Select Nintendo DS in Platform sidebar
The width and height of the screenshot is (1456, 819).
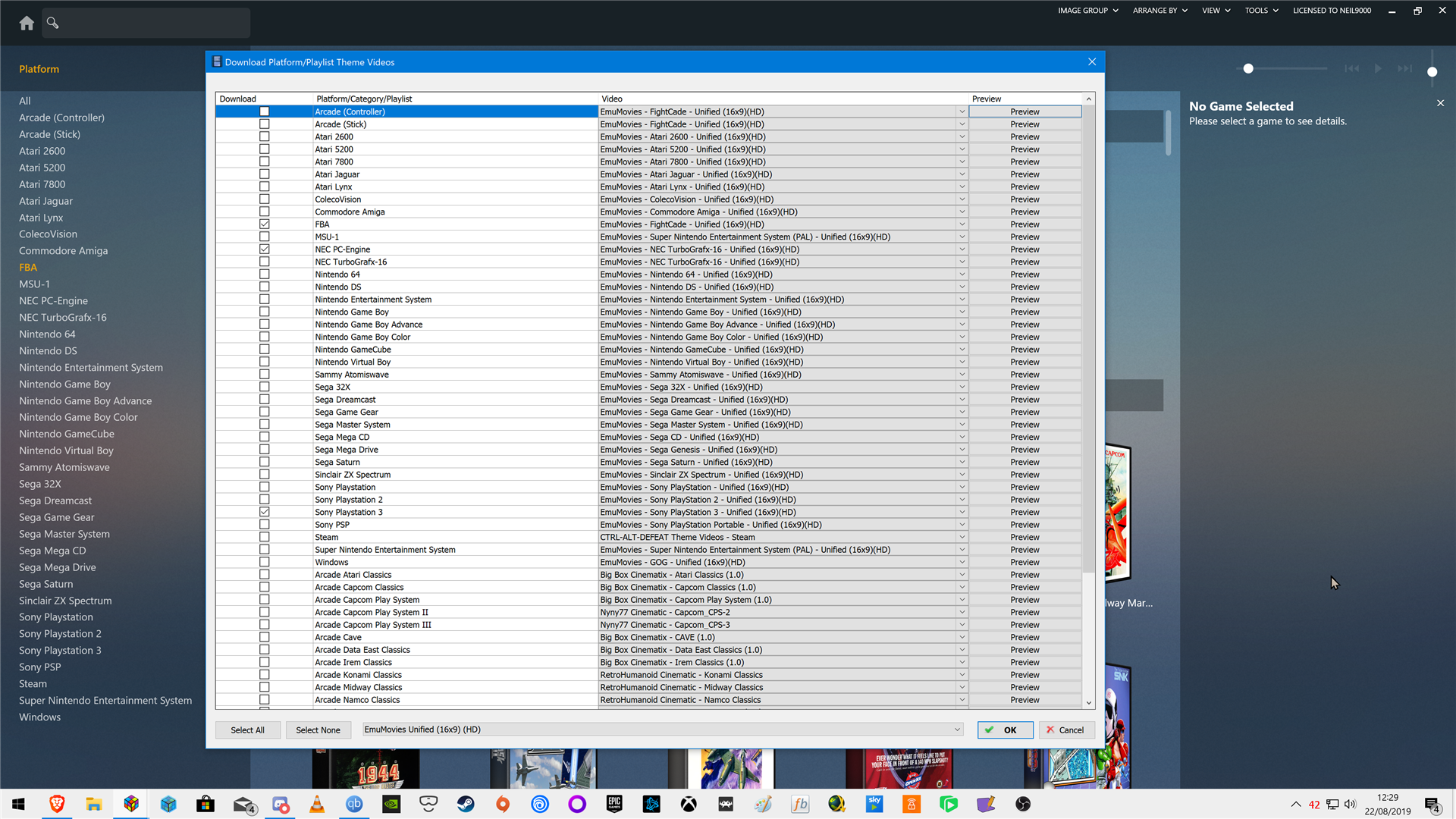coord(48,350)
